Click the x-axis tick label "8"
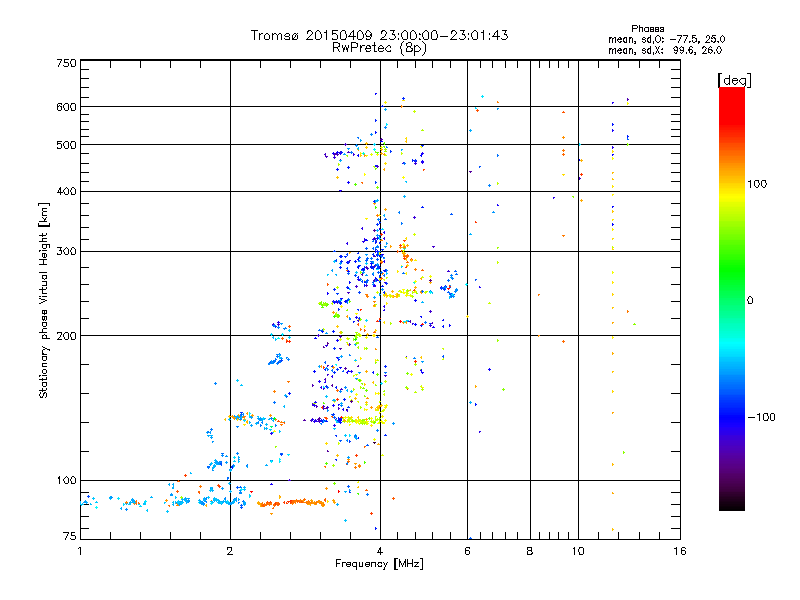Screen dimensions: 800x600 coord(530,551)
